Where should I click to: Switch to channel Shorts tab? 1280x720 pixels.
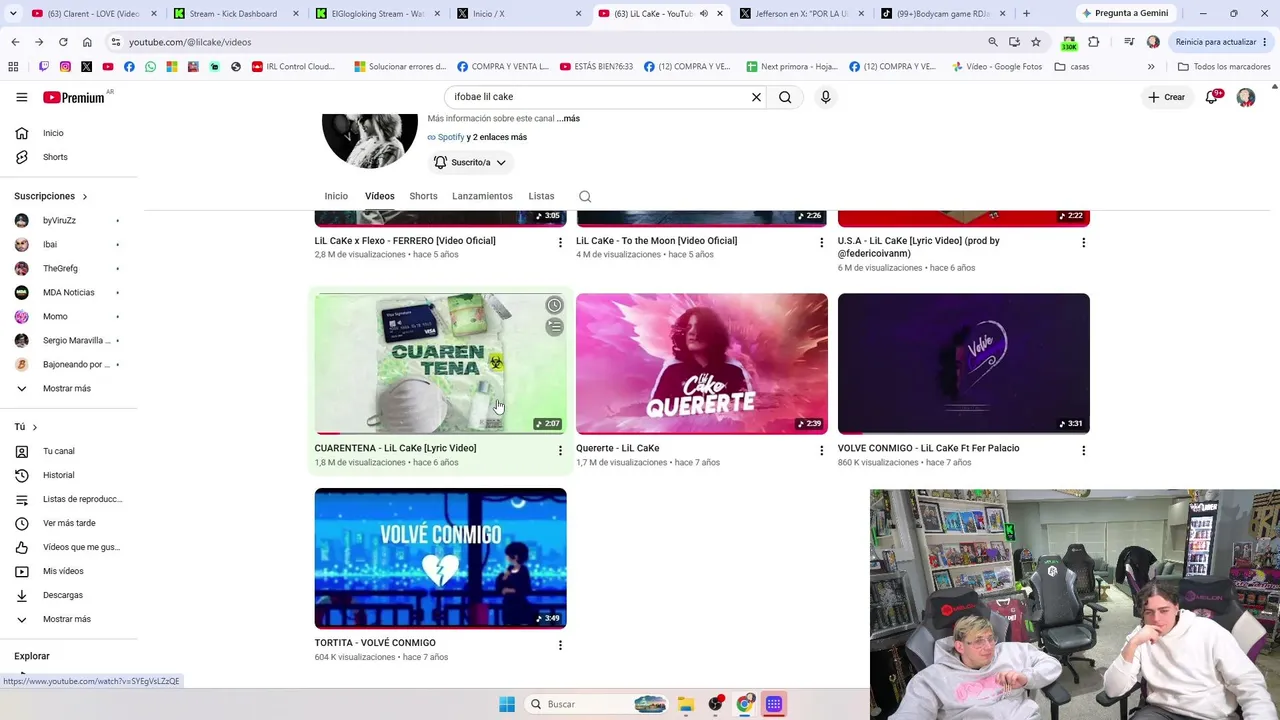[423, 196]
